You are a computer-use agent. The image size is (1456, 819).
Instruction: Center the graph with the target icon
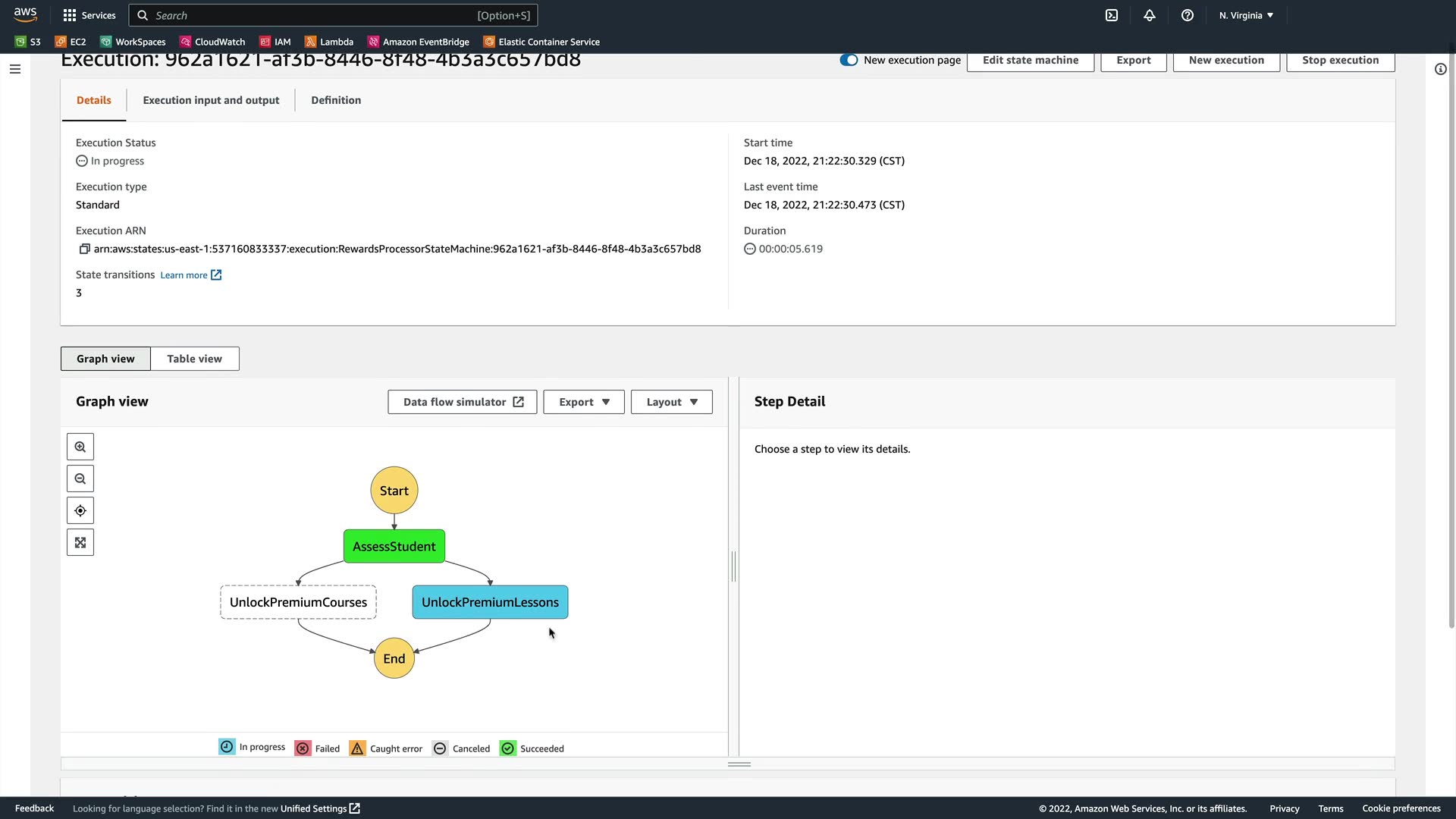[x=80, y=511]
